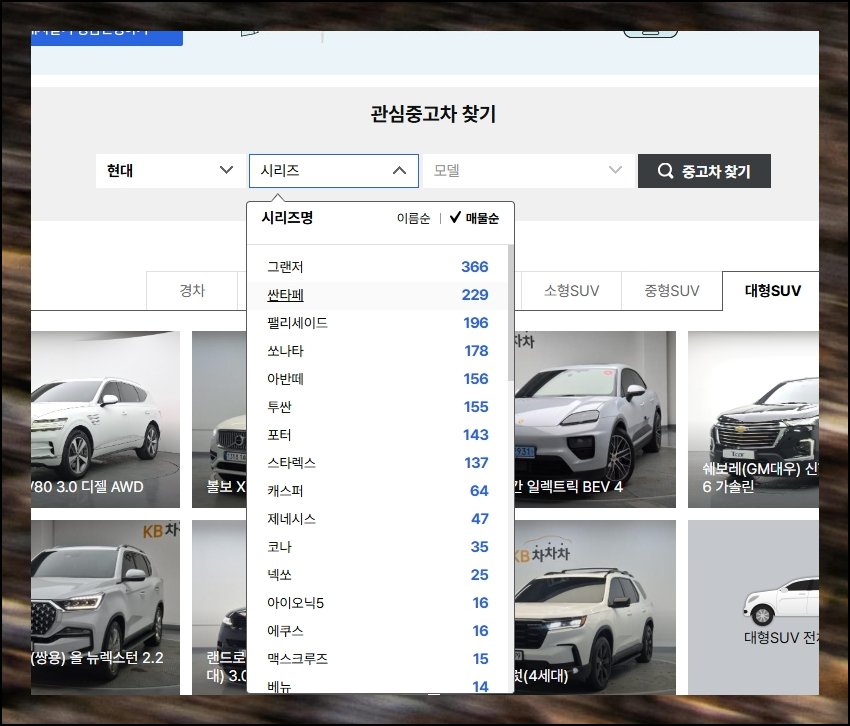Open the 일렉트릭 BEV 4 car thumbnail
Image resolution: width=850 pixels, height=726 pixels.
pos(595,420)
